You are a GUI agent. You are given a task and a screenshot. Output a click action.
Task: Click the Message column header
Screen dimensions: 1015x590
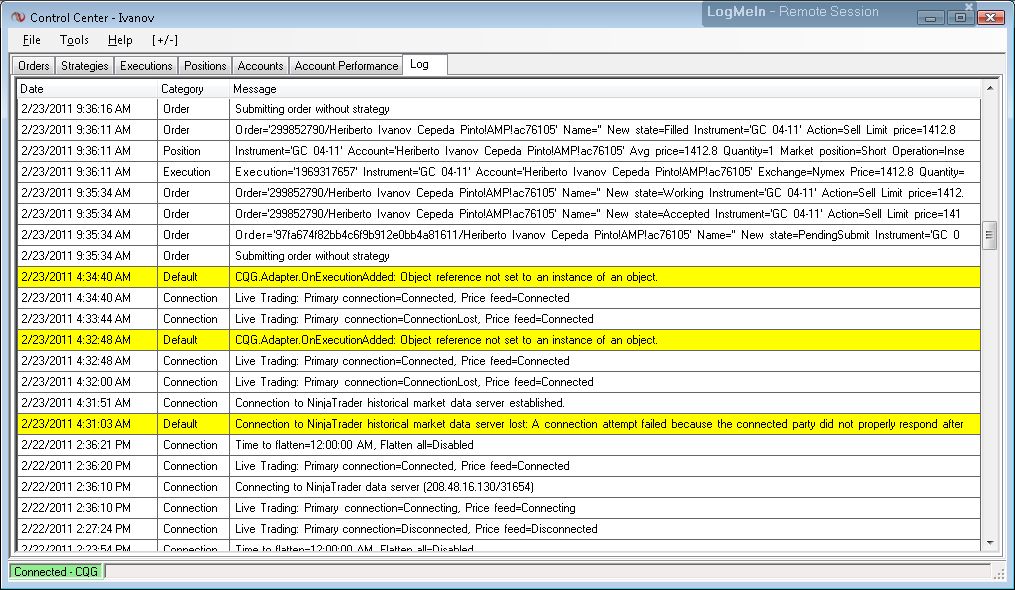[605, 89]
